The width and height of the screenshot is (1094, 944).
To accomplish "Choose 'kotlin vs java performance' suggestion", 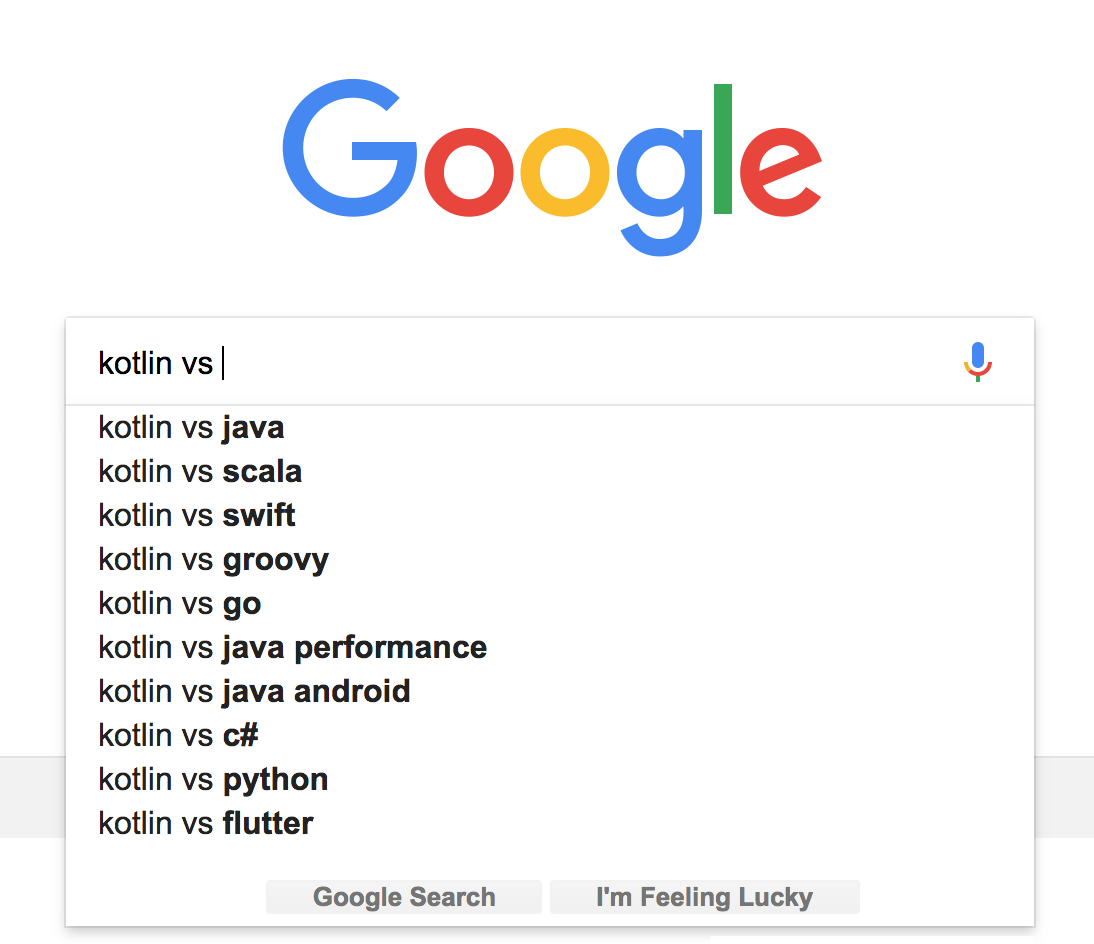I will pyautogui.click(x=550, y=647).
